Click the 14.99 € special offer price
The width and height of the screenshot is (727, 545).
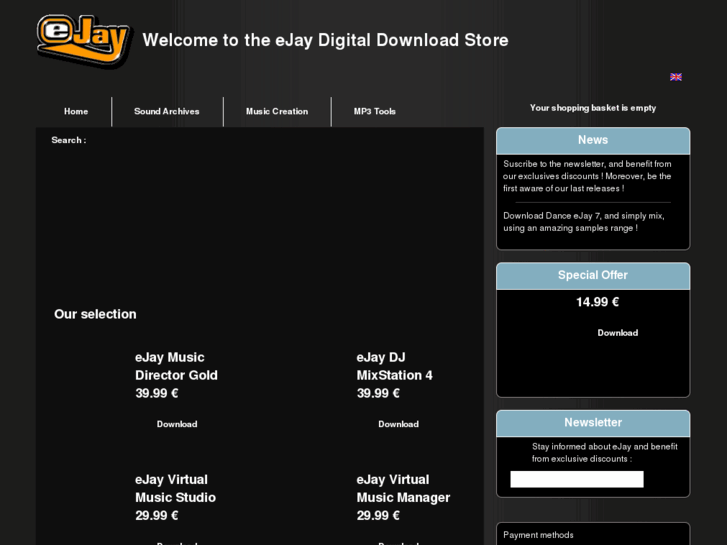597,302
